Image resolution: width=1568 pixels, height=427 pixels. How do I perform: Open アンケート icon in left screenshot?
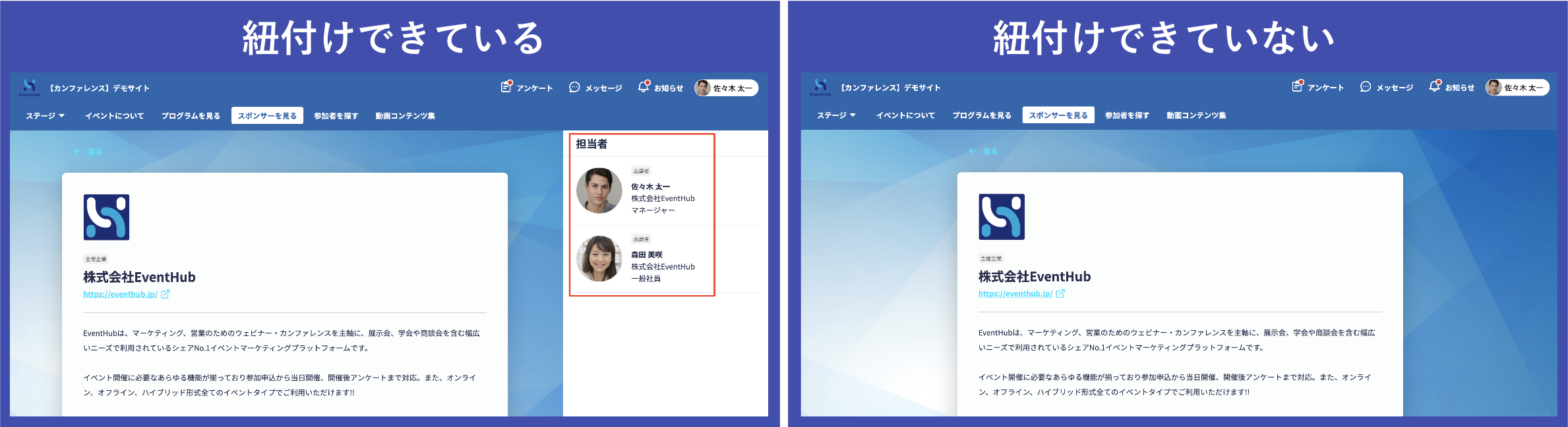(x=506, y=87)
